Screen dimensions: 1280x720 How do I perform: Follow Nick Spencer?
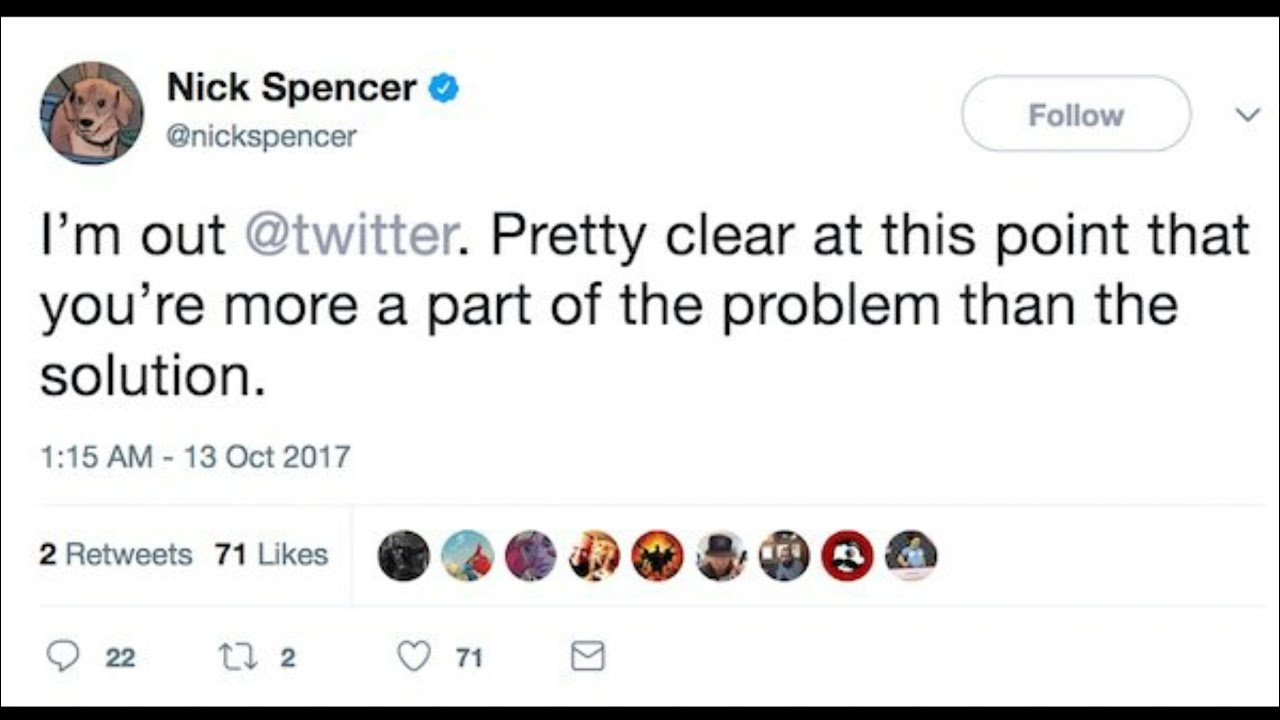click(x=1076, y=114)
